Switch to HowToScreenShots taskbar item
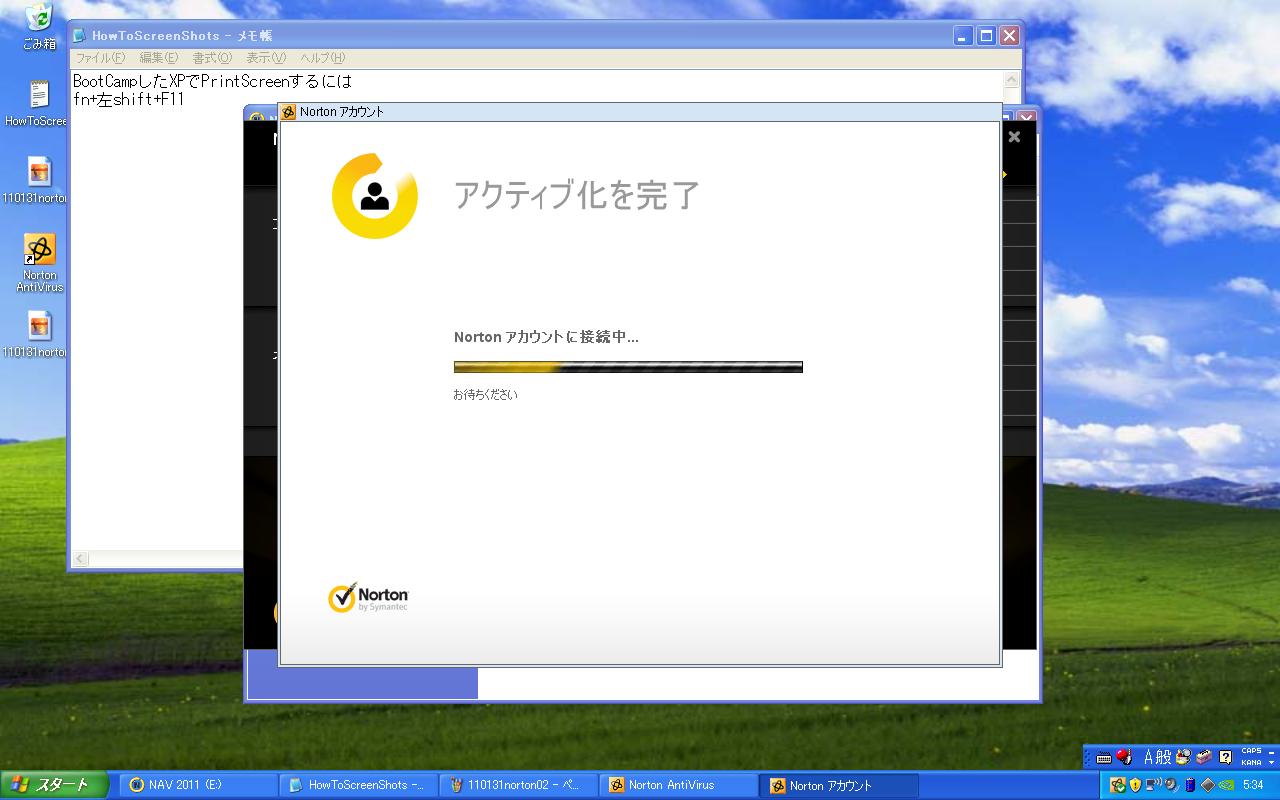The width and height of the screenshot is (1280, 800). [359, 785]
